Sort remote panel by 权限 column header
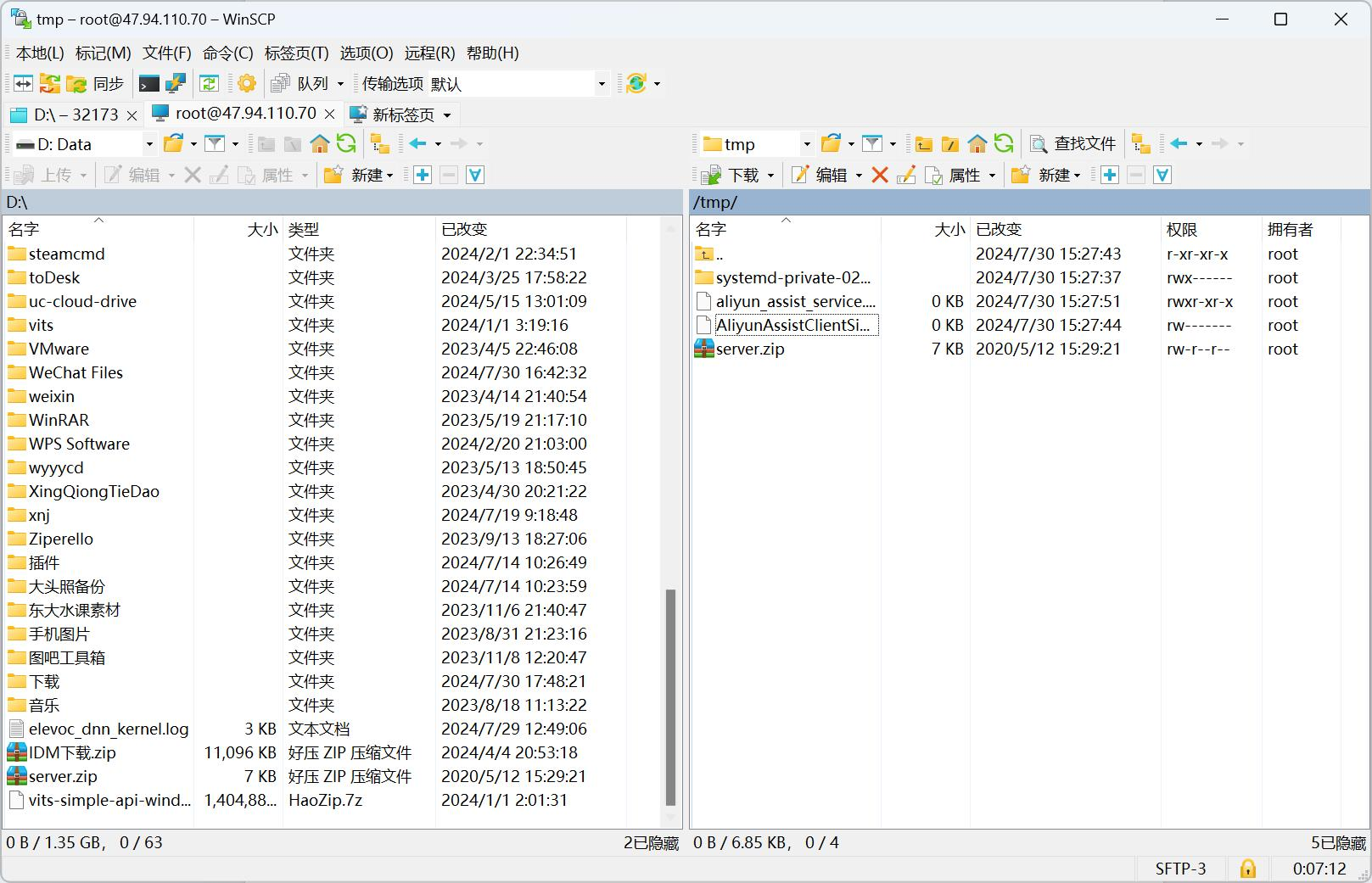The image size is (1372, 883). coord(1211,229)
